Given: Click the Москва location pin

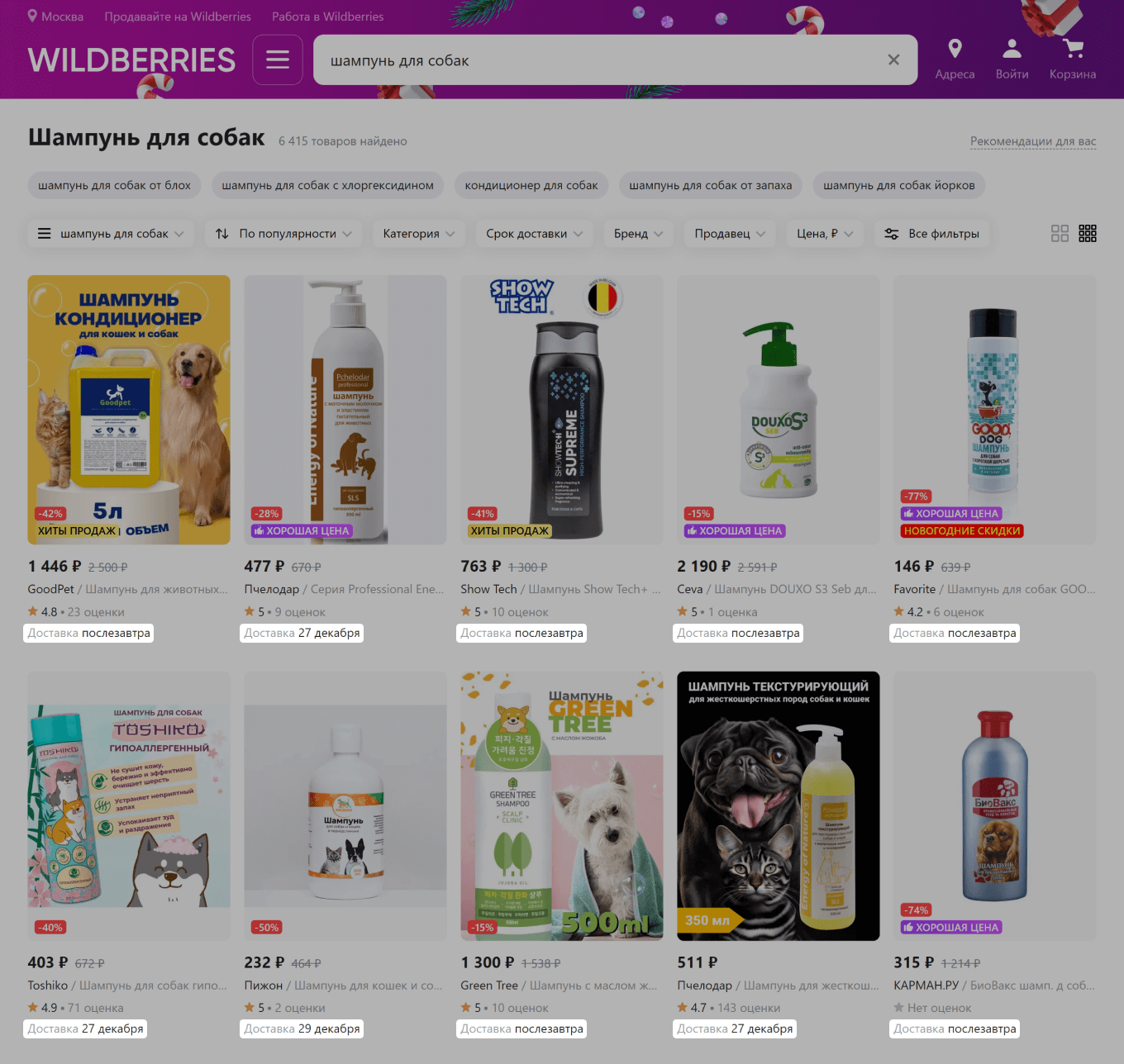Looking at the screenshot, I should [32, 16].
